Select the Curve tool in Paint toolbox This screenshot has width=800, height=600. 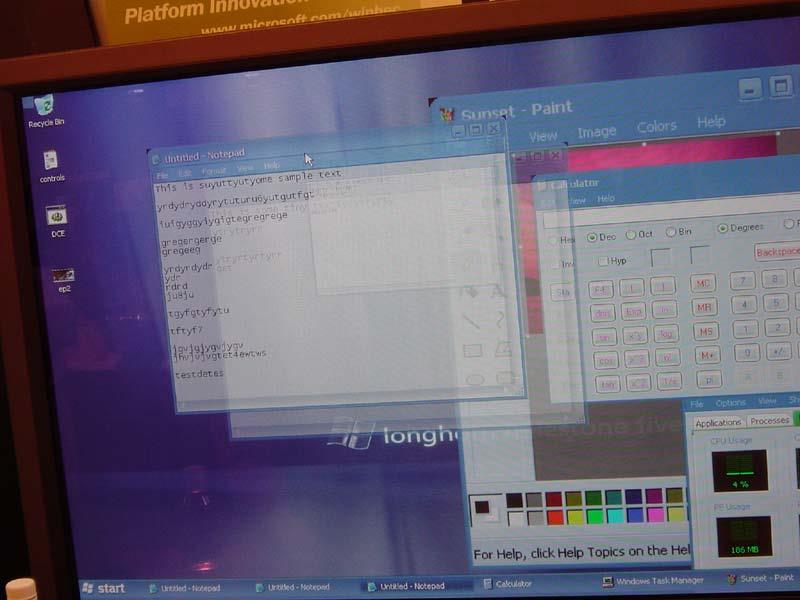click(501, 320)
